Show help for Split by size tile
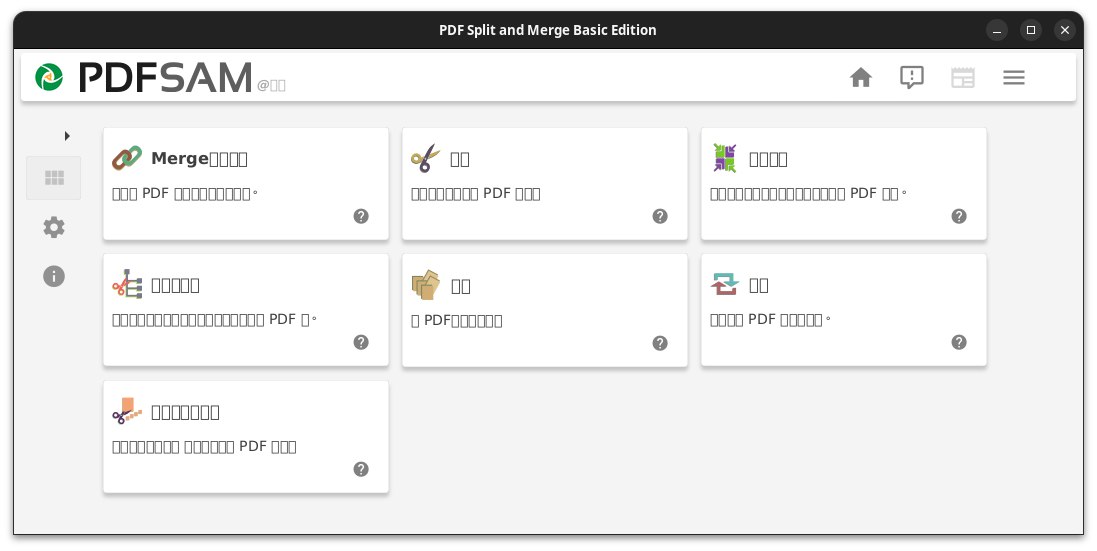The width and height of the screenshot is (1097, 551). click(x=361, y=469)
